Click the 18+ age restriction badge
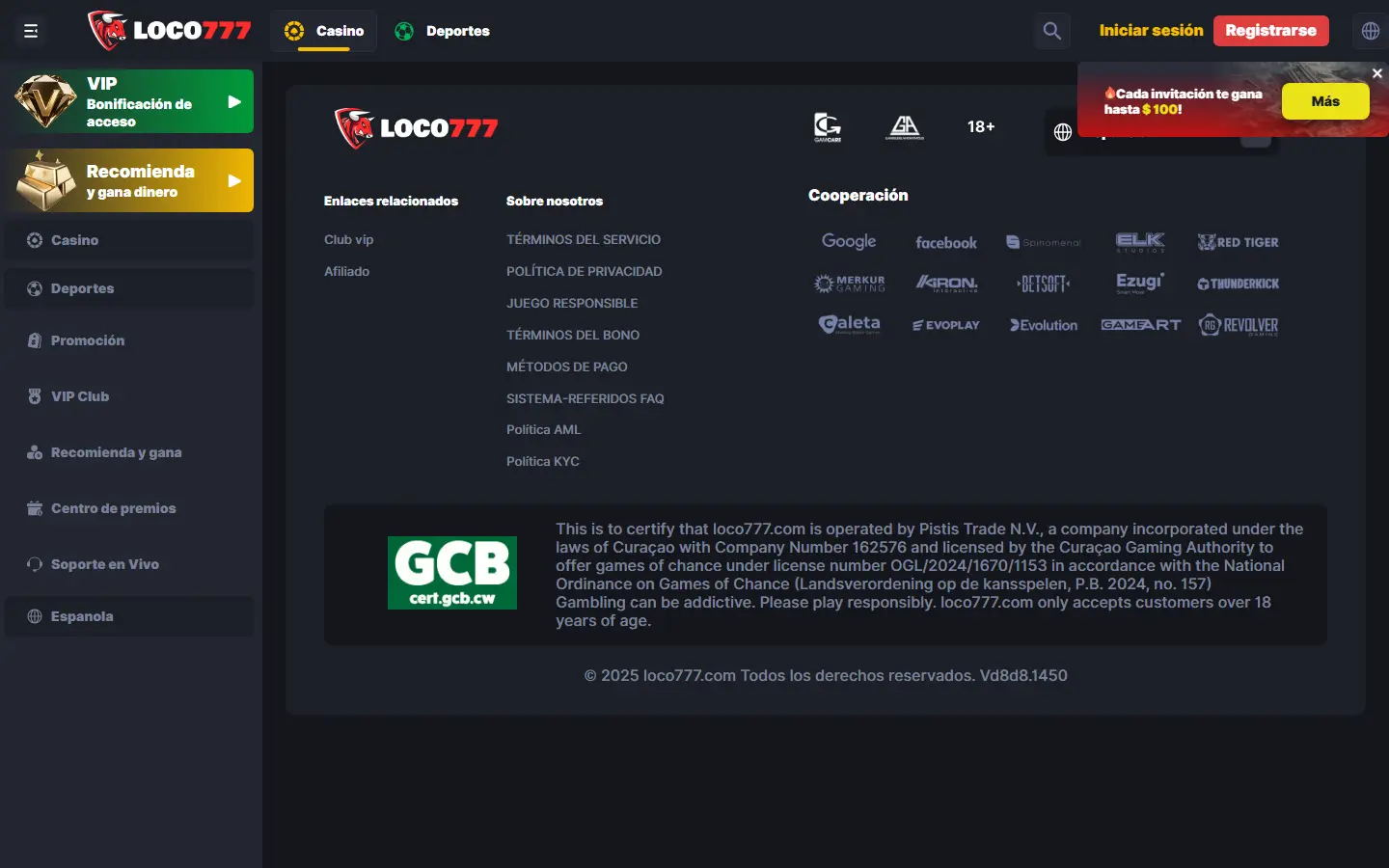The height and width of the screenshot is (868, 1389). pos(981,126)
